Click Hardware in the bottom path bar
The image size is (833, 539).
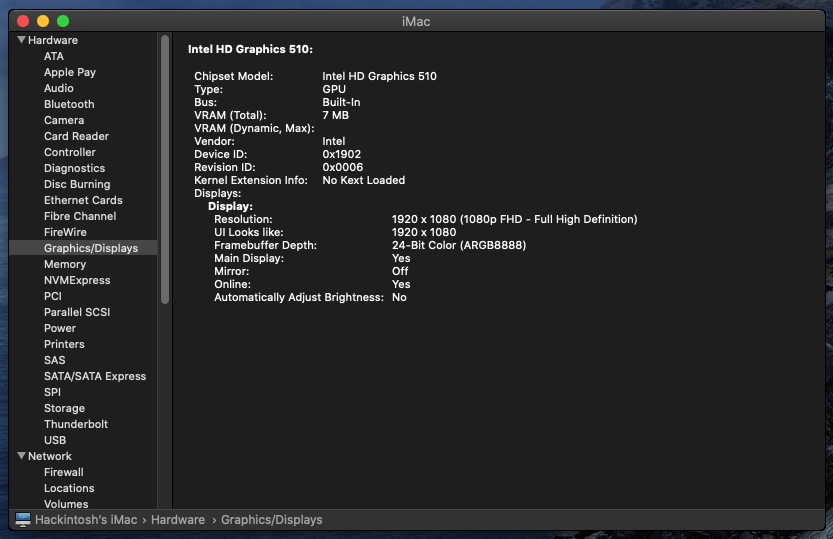[178, 519]
